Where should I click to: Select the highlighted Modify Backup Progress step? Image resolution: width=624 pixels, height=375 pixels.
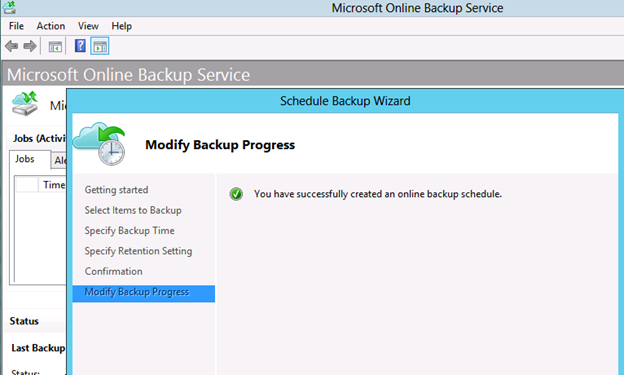tap(144, 293)
